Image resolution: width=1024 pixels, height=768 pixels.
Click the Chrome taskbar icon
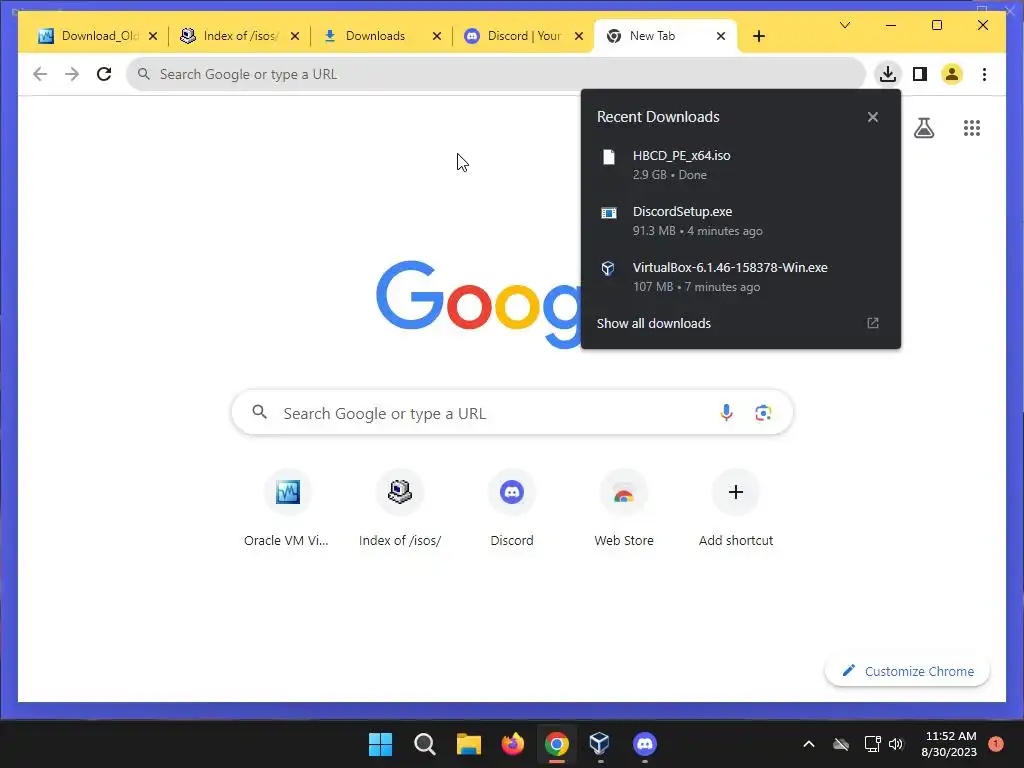coord(556,744)
